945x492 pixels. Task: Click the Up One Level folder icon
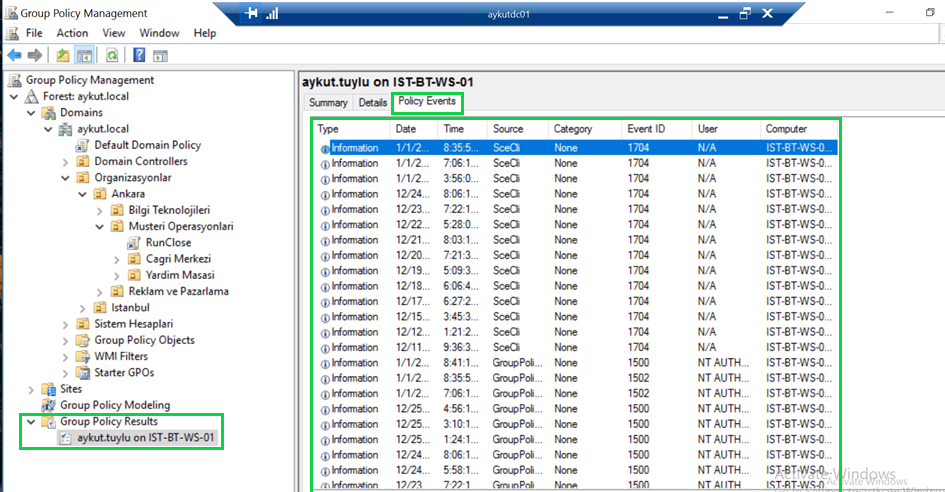(x=63, y=55)
